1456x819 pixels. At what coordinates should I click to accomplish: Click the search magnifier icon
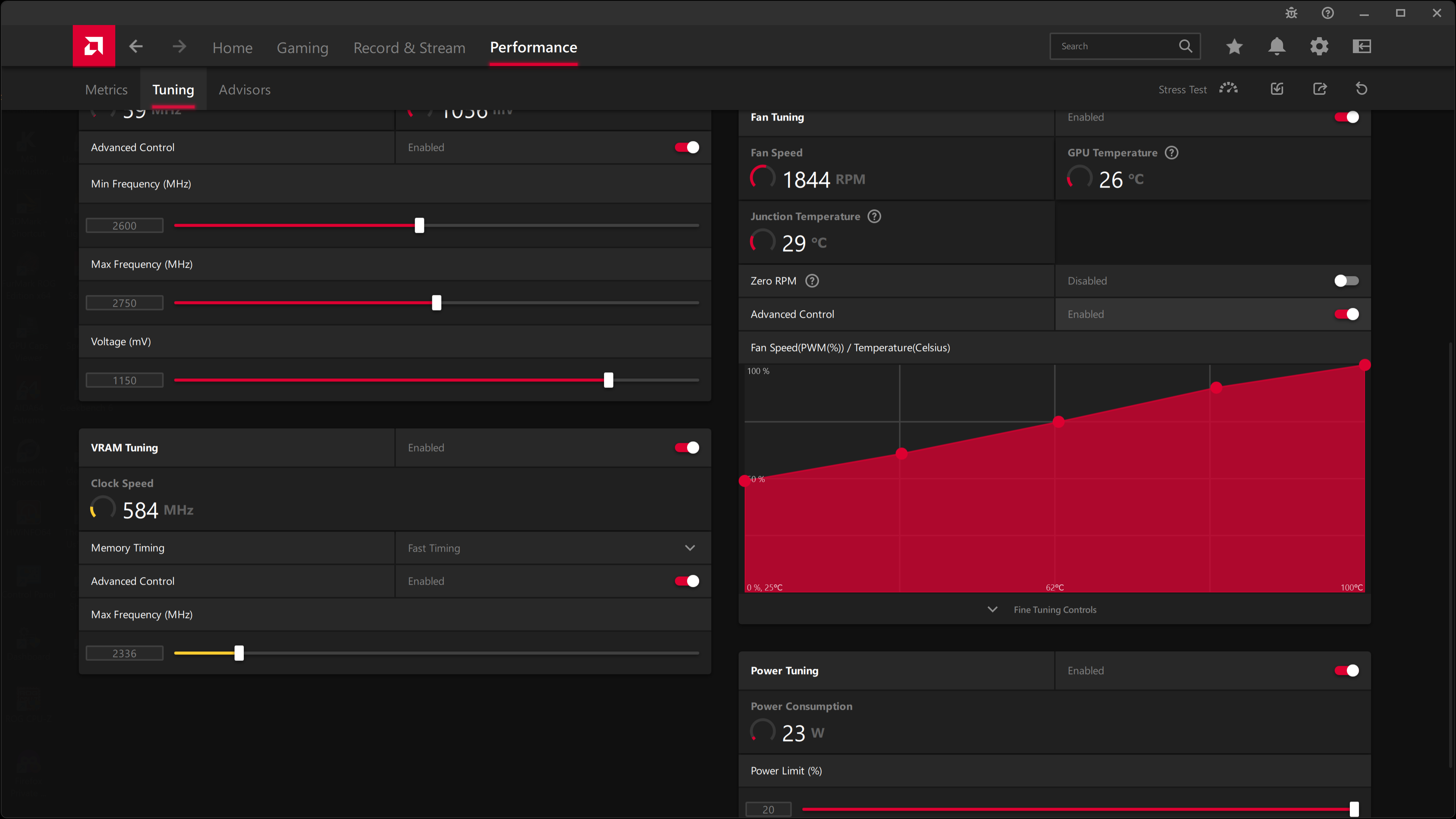(1185, 46)
